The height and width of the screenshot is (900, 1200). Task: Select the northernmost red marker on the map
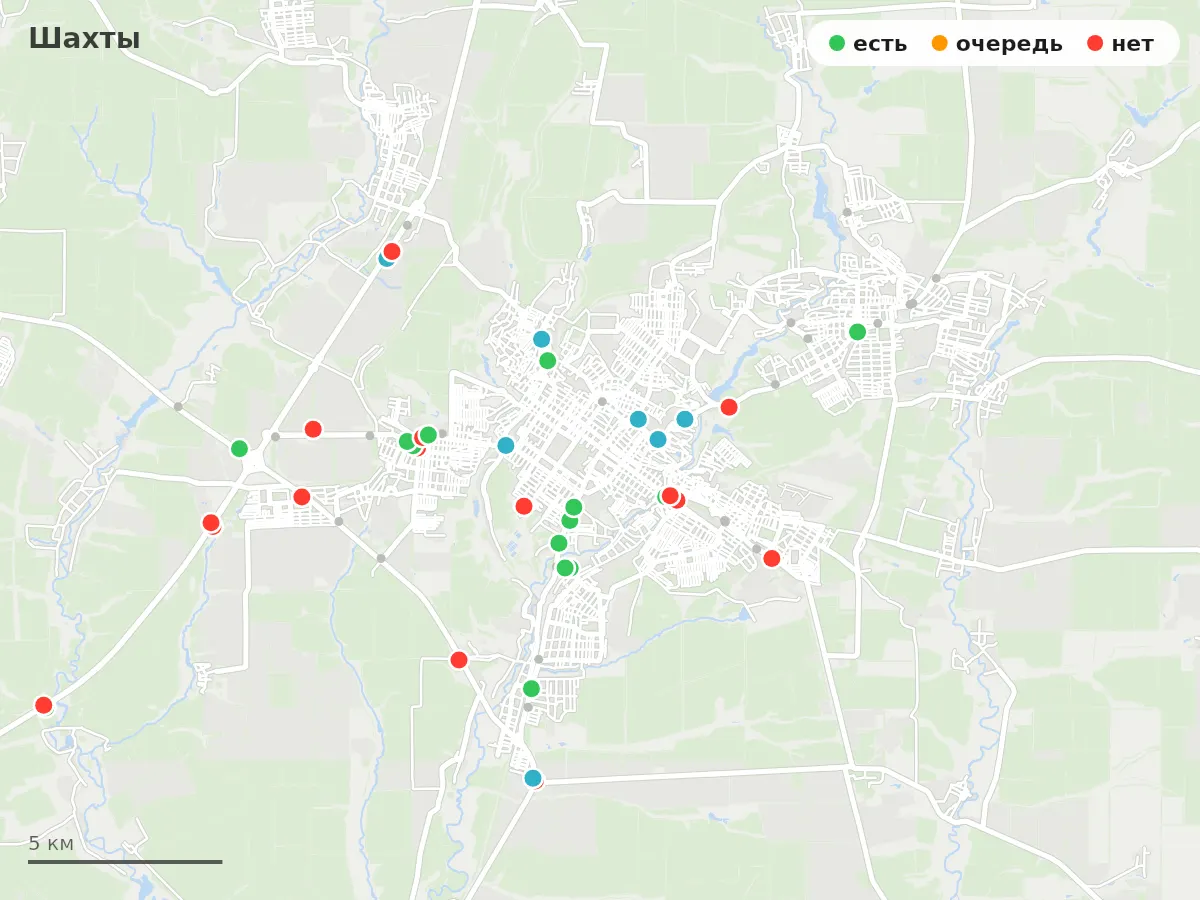[x=392, y=251]
